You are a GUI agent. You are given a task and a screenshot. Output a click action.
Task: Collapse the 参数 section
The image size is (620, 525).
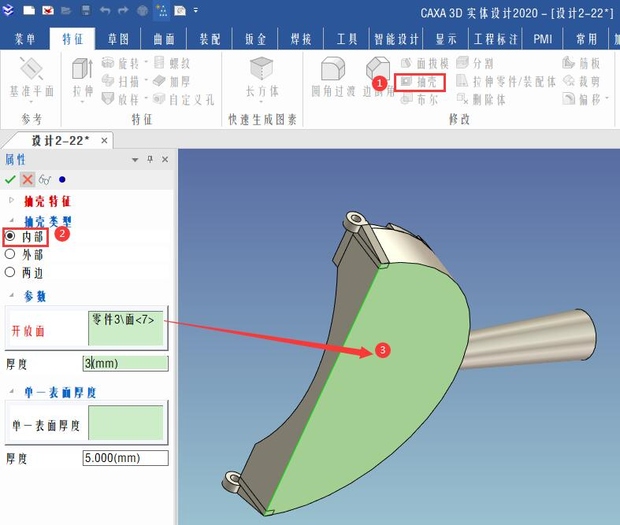[x=12, y=295]
